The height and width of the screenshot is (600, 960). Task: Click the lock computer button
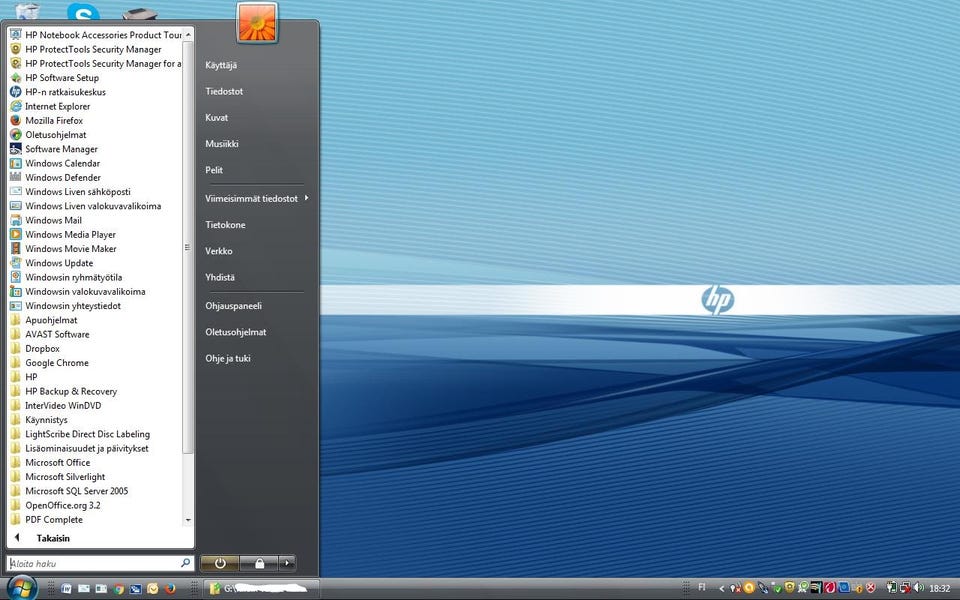[259, 563]
